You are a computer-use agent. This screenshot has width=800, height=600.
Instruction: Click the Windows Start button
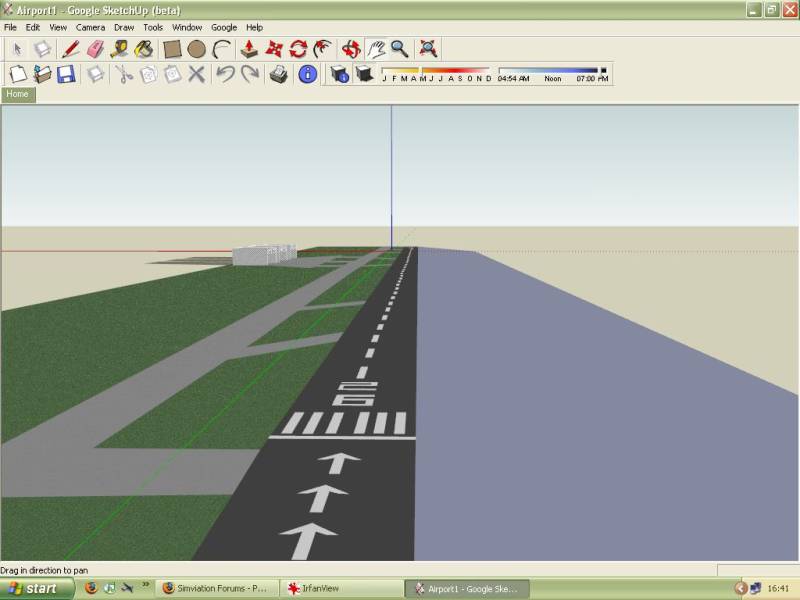tap(34, 588)
